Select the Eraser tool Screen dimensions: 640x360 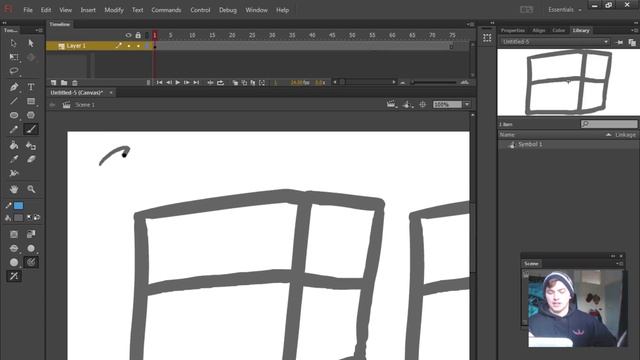click(31, 159)
